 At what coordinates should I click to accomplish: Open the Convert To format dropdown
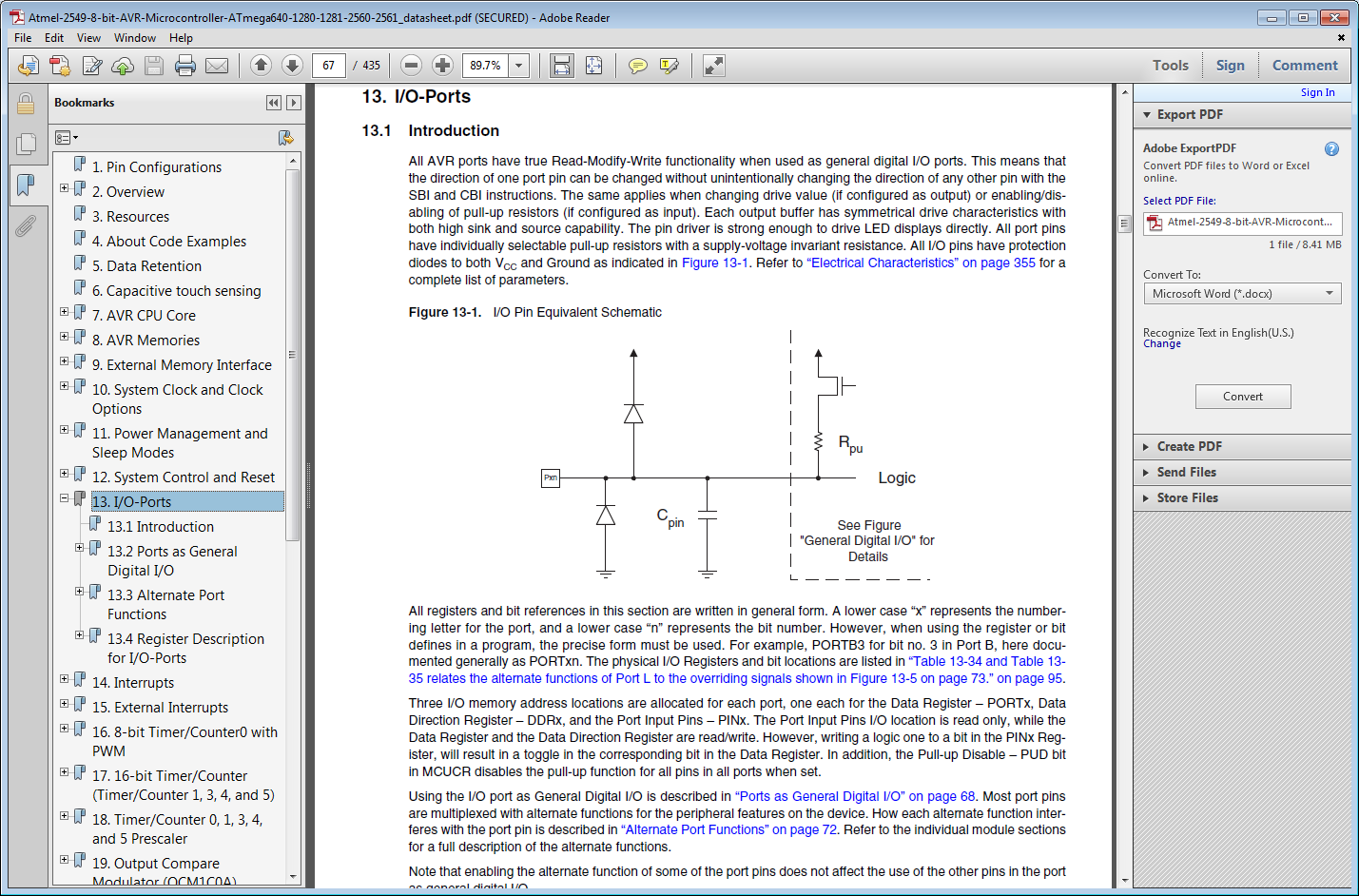pyautogui.click(x=1242, y=294)
